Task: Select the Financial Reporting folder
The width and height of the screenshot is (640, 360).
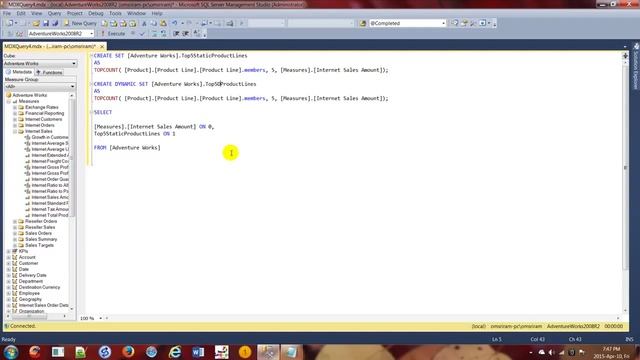Action: pos(44,113)
